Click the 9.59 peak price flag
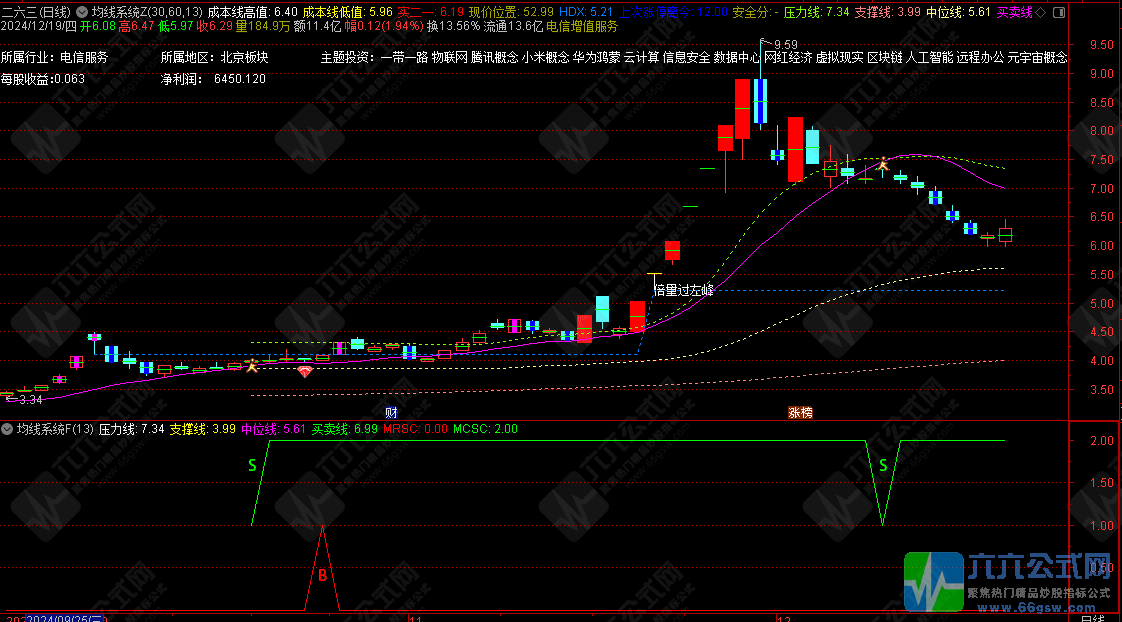 [784, 45]
